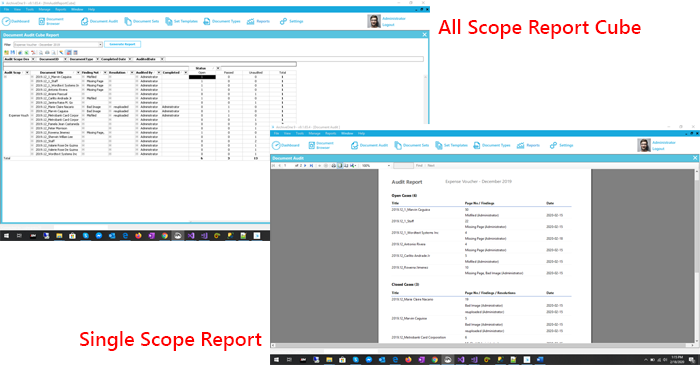Open Dashboard in the Document Audit window
Image resolution: width=700 pixels, height=365 pixels.
[286, 145]
